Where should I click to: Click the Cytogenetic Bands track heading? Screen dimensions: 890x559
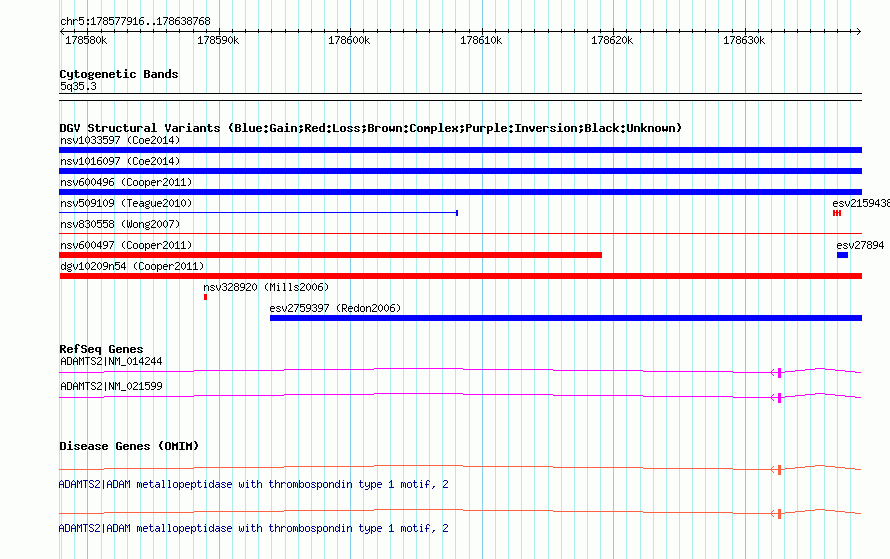(x=119, y=74)
